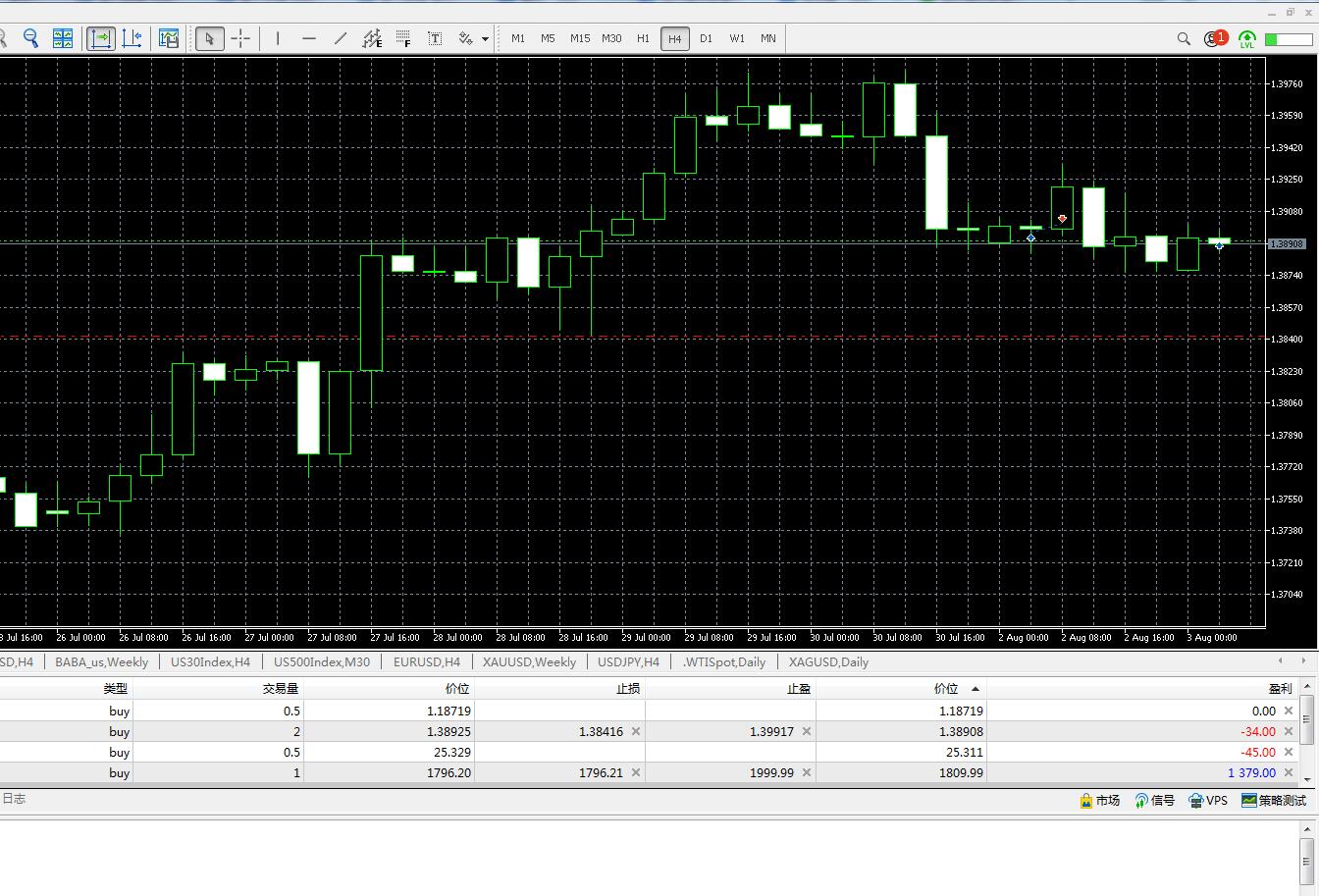Switch chart to W1 weekly timeframe
The height and width of the screenshot is (896, 1319).
coord(737,38)
